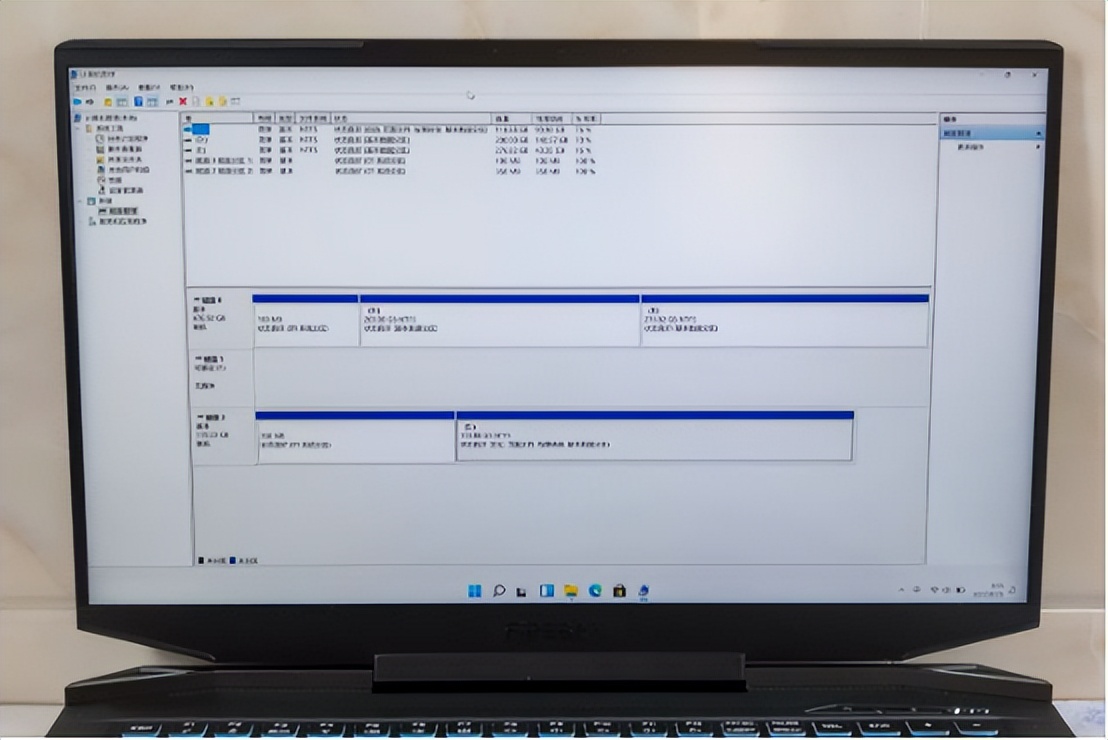Open Microsoft Edge from taskbar

tap(595, 591)
